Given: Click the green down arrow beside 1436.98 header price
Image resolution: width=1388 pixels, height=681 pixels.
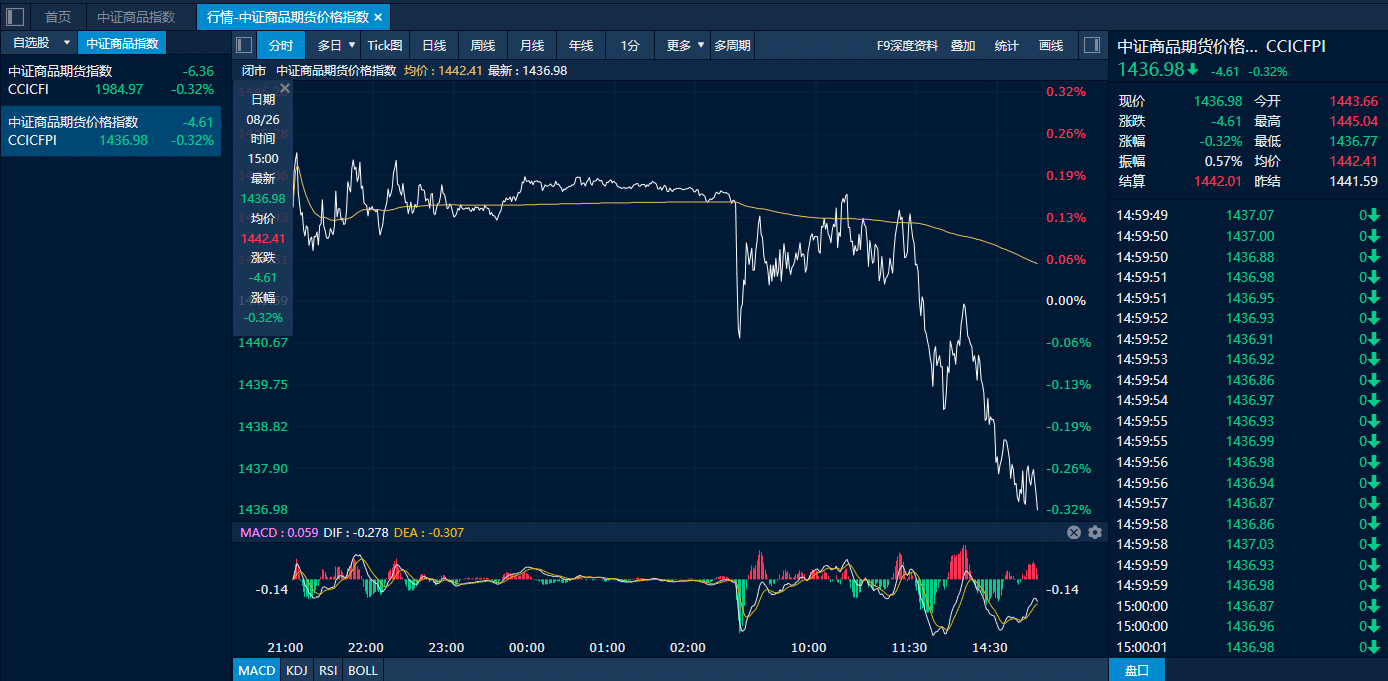Looking at the screenshot, I should [x=1193, y=70].
